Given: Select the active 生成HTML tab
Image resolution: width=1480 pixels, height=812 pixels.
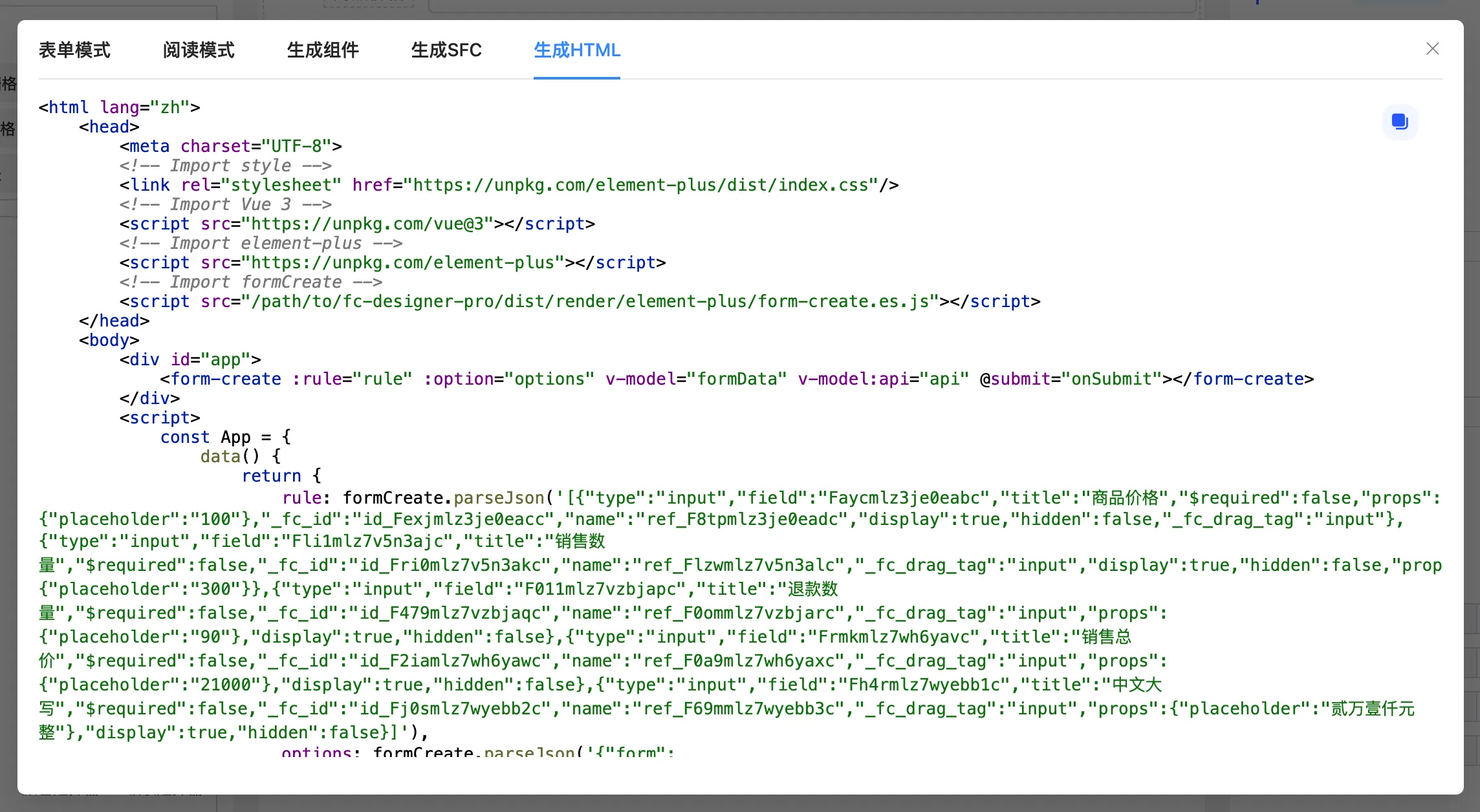Looking at the screenshot, I should [576, 50].
